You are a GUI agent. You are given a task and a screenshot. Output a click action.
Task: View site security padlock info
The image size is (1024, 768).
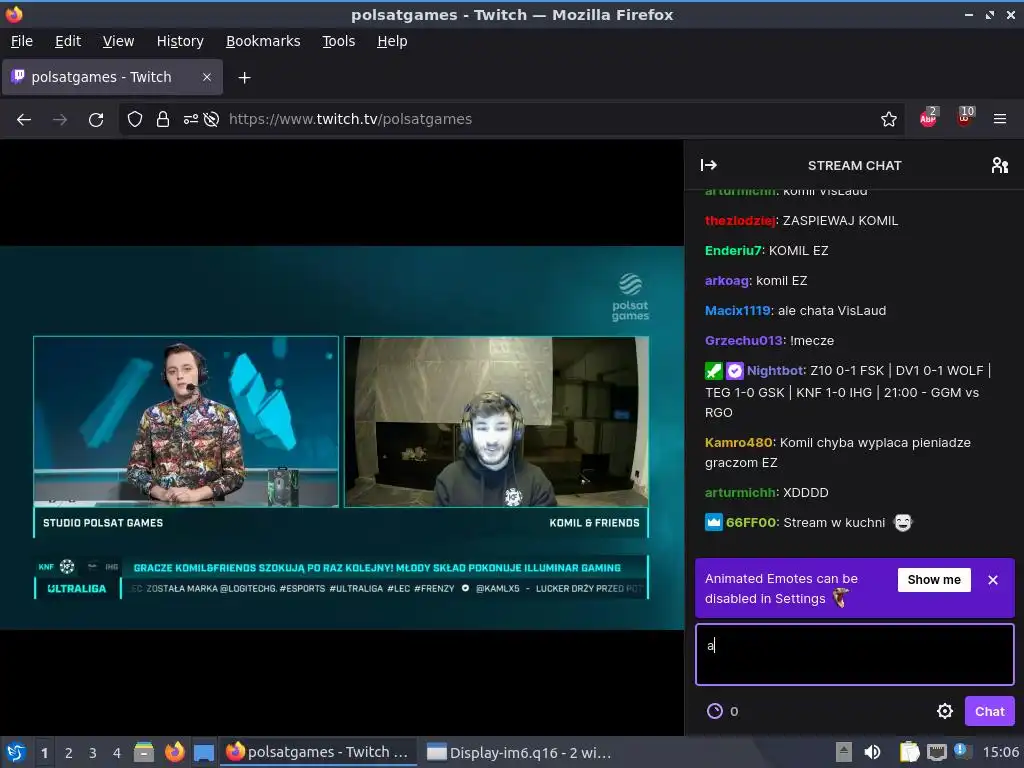(163, 120)
